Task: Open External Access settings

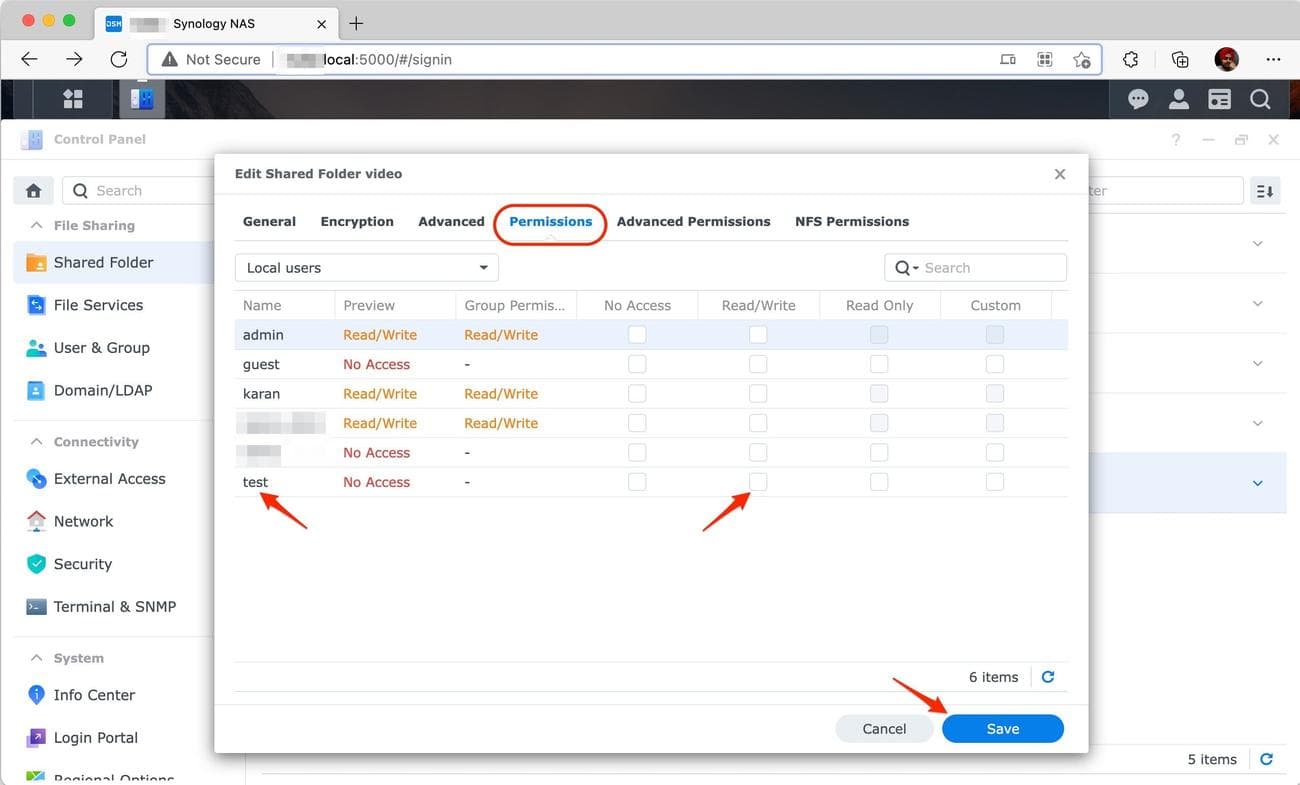Action: tap(36, 478)
